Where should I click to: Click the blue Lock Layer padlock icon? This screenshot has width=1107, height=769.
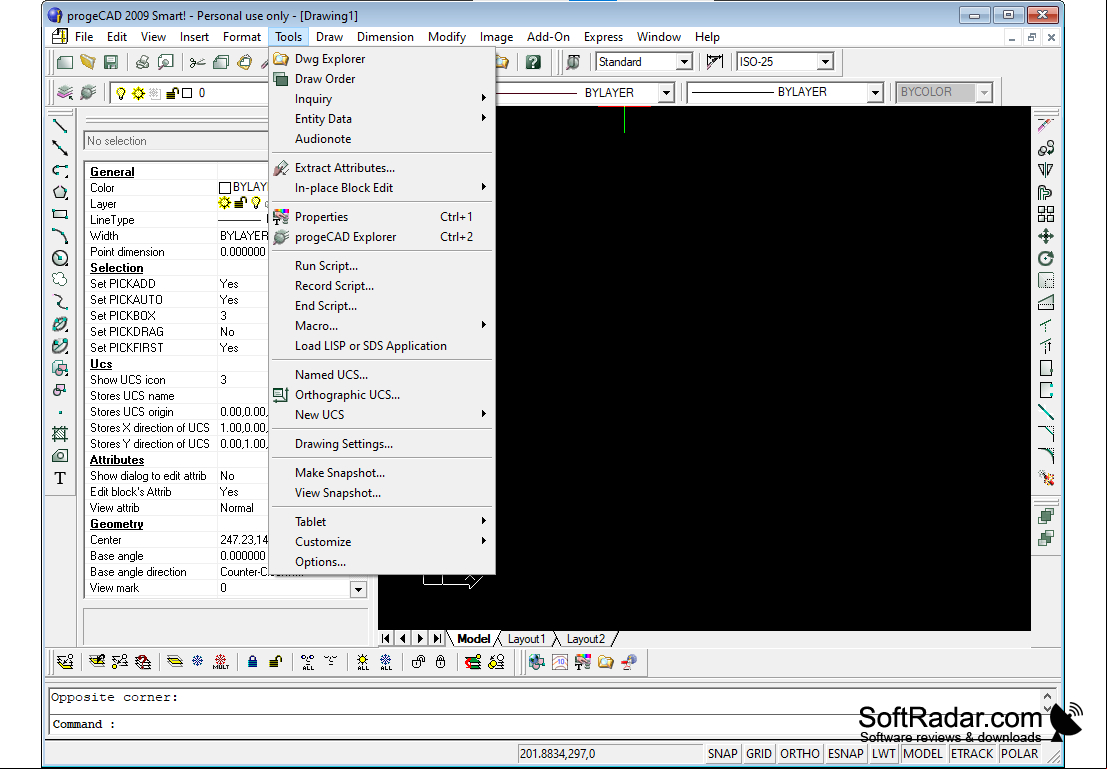pyautogui.click(x=252, y=662)
